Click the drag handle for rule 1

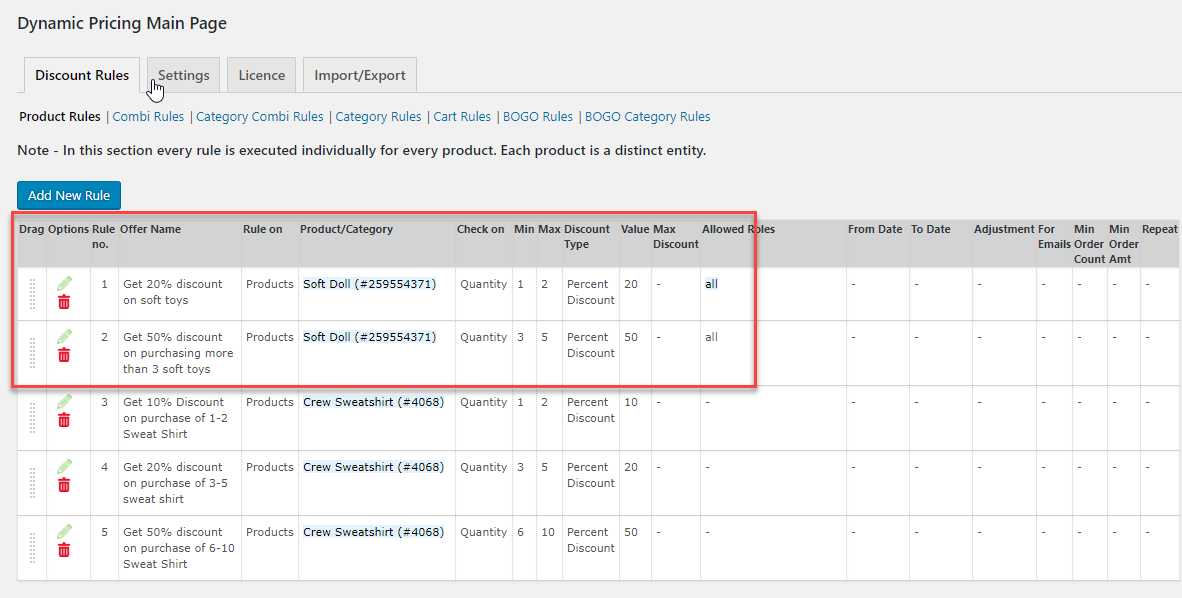click(32, 293)
